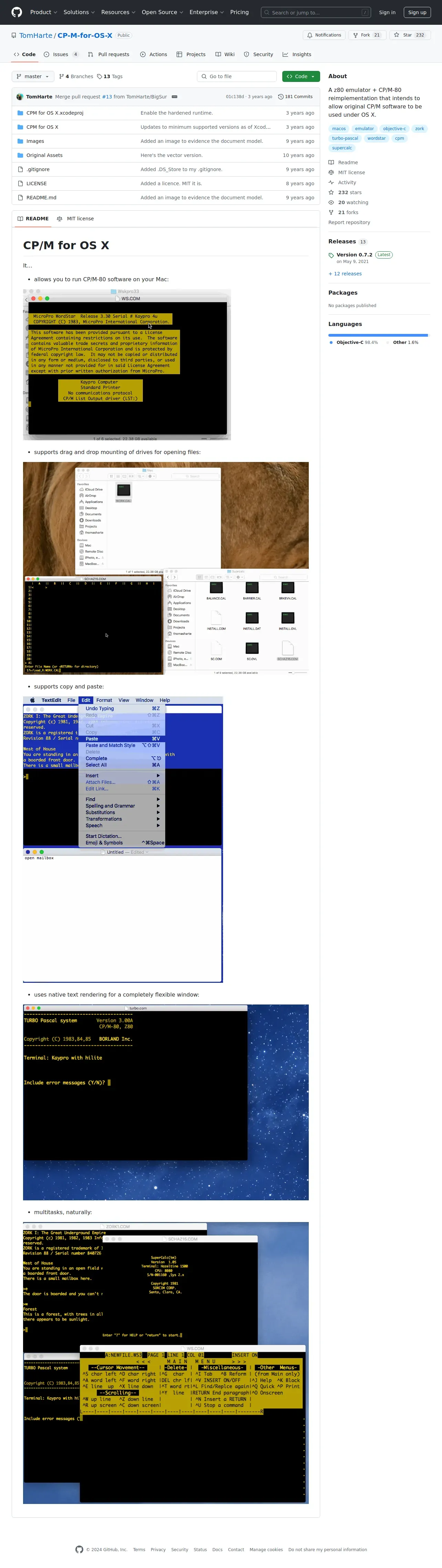442x1568 pixels.
Task: Click the repository icon beside TomHarte
Action: [14, 36]
